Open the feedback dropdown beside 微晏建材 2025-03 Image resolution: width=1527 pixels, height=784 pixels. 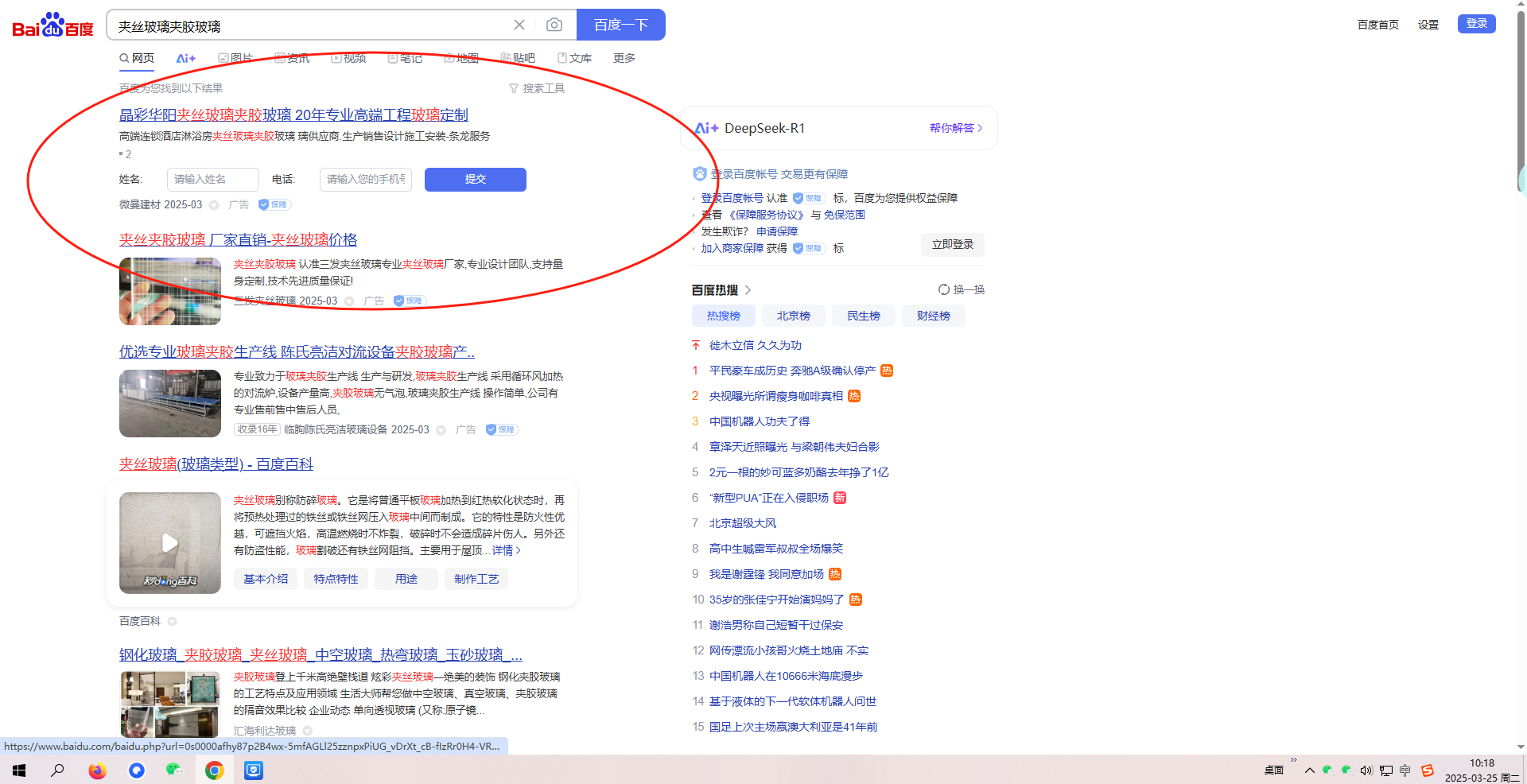[214, 205]
